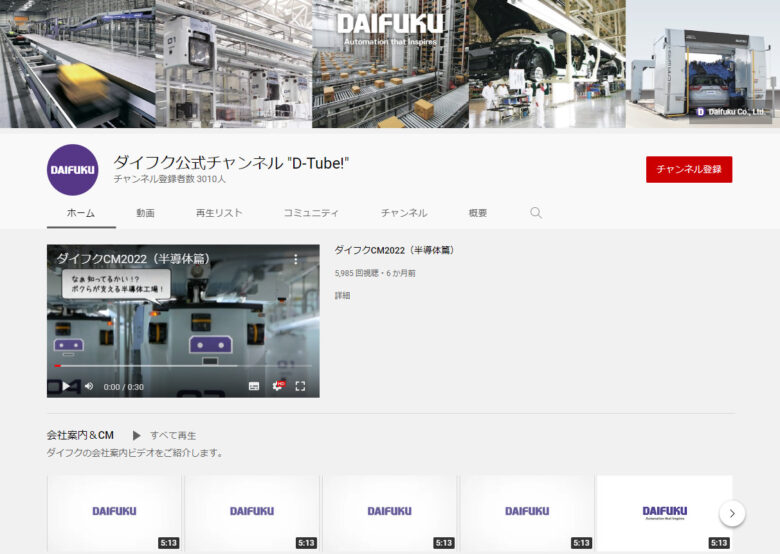Show next videos with right chevron arrow
Screen dimensions: 780x554
tap(732, 513)
